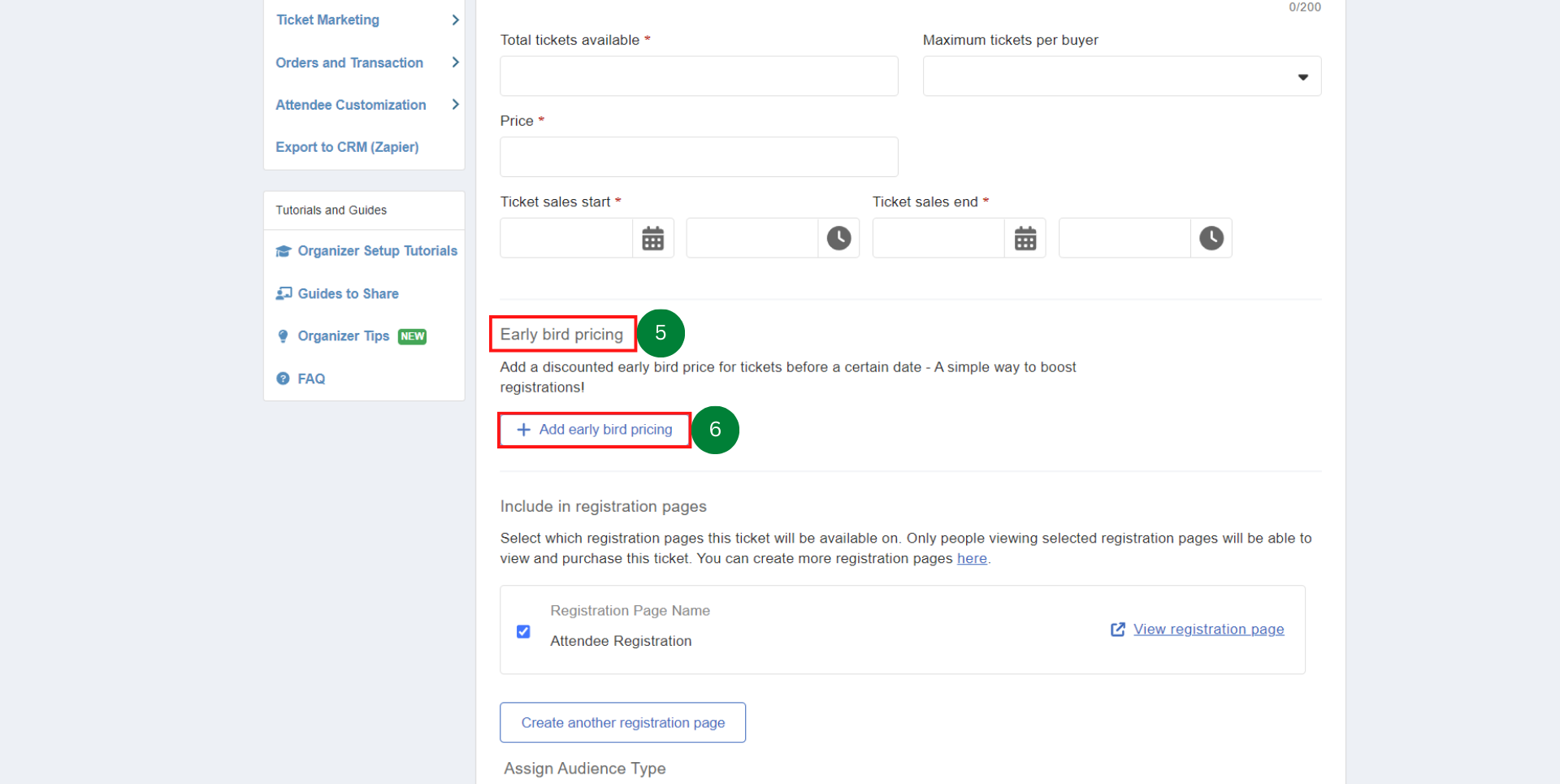1560x784 pixels.
Task: Select Organizer Tips from the sidebar
Action: pos(343,336)
